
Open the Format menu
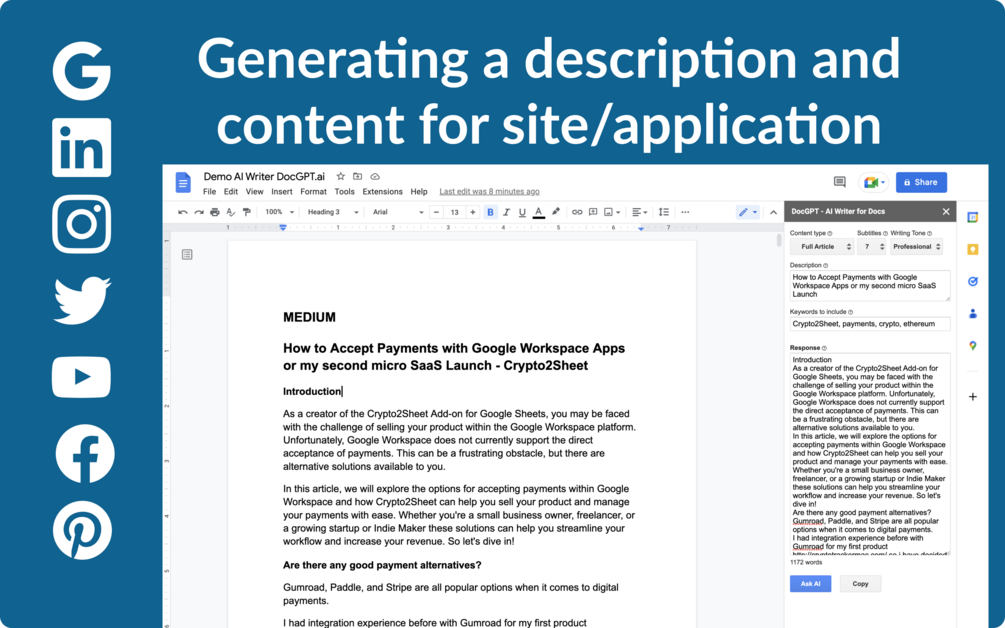313,192
